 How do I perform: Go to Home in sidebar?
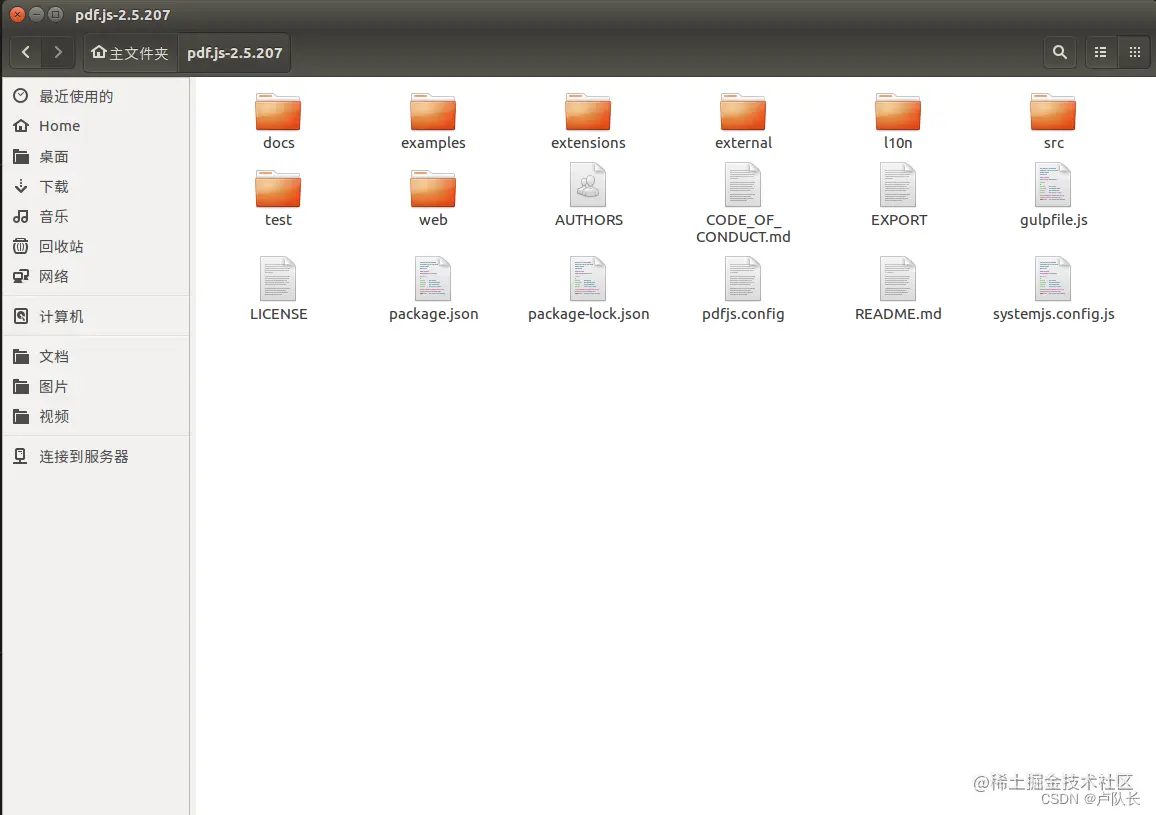tap(96, 126)
